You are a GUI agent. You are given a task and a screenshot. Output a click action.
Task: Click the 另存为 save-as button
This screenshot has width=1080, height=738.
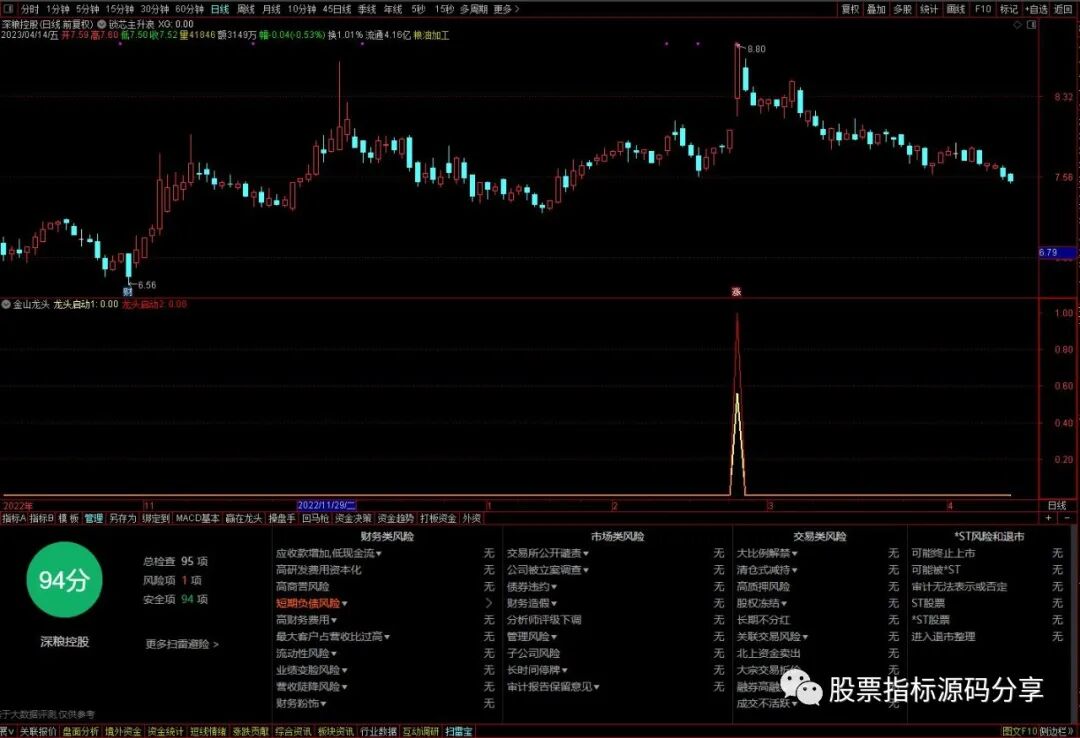123,518
